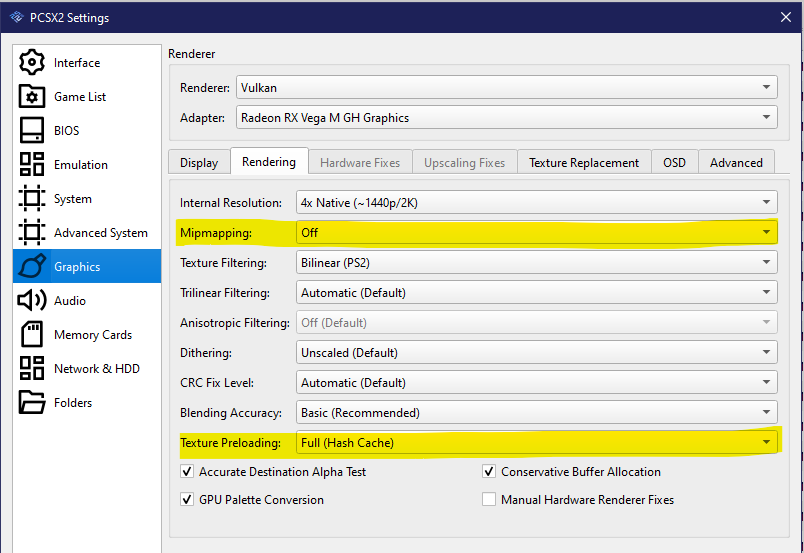Uncheck GPU Palette Conversion

pos(187,499)
